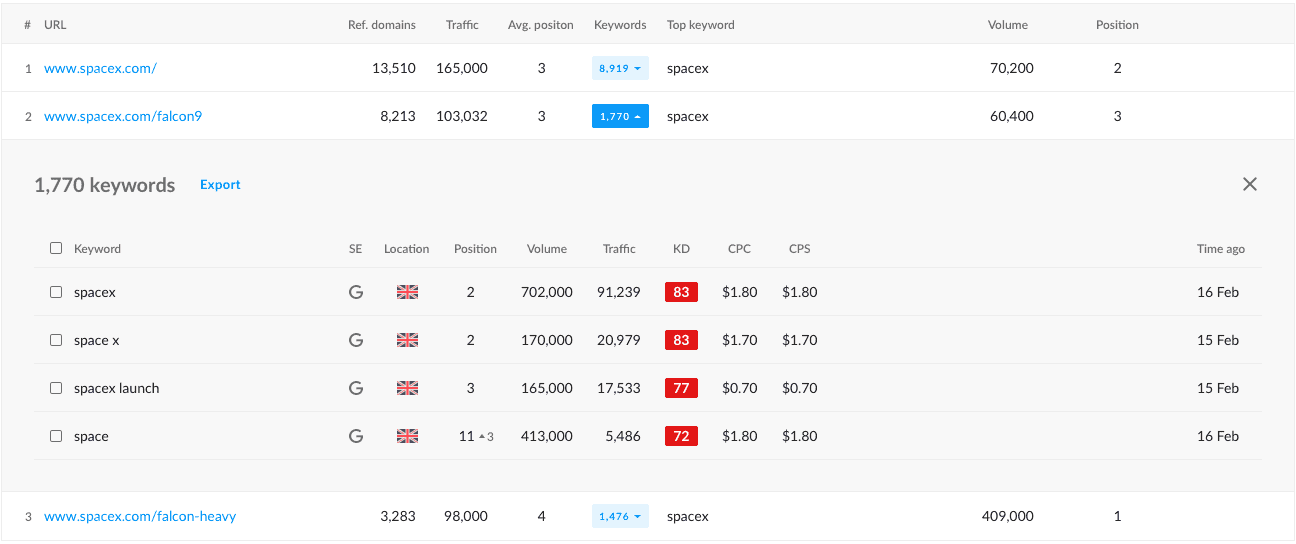
Task: Expand the 8,919 keywords dropdown
Action: (x=620, y=68)
